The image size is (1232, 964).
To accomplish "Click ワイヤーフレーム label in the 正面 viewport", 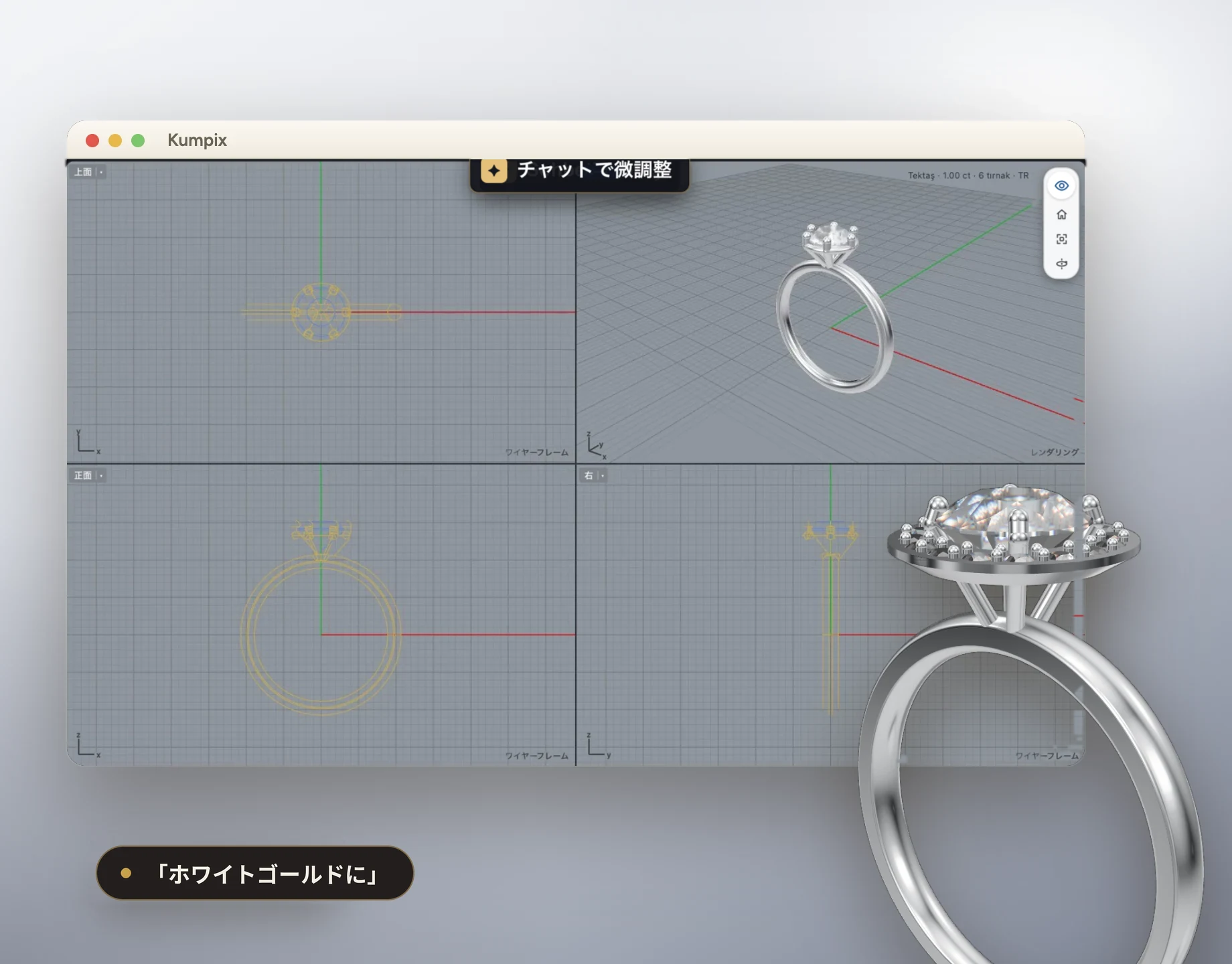I will (537, 756).
